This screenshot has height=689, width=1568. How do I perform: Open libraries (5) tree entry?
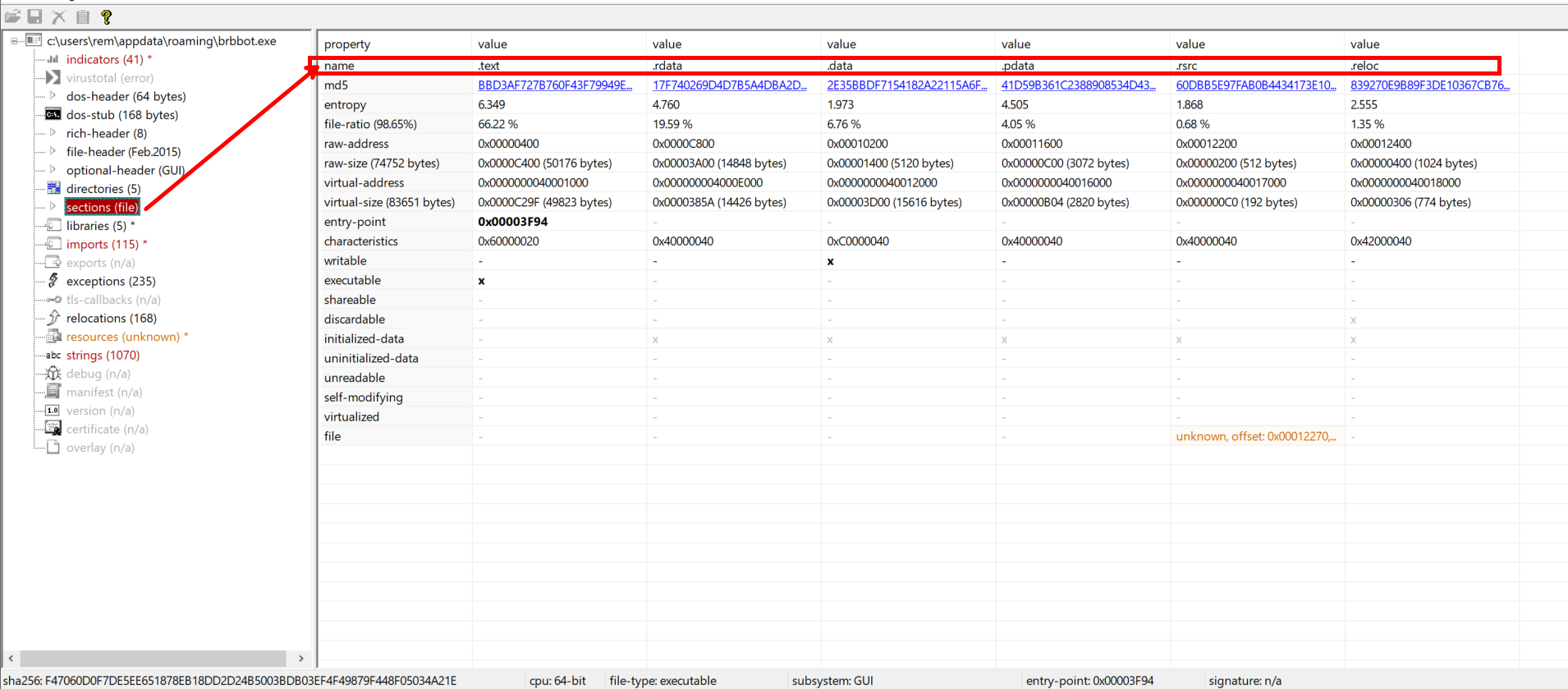[96, 226]
